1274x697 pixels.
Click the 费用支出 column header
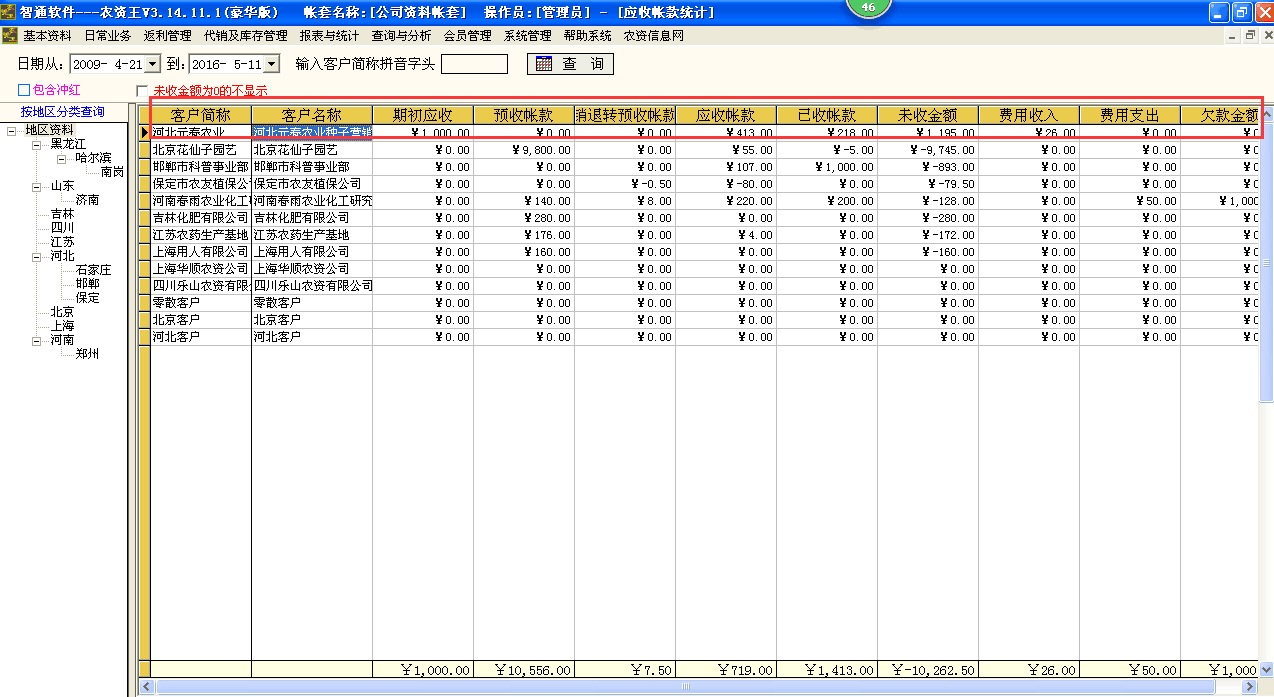pyautogui.click(x=1130, y=115)
